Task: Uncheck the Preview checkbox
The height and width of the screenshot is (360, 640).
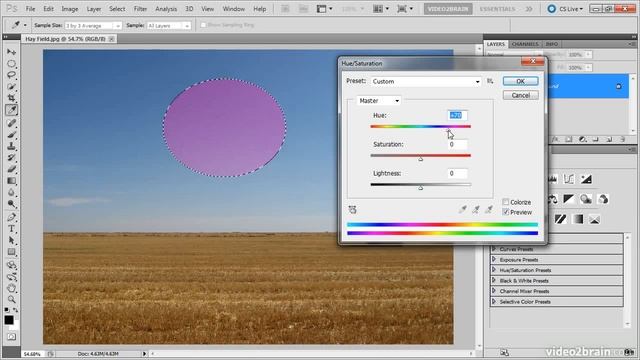Action: 506,212
